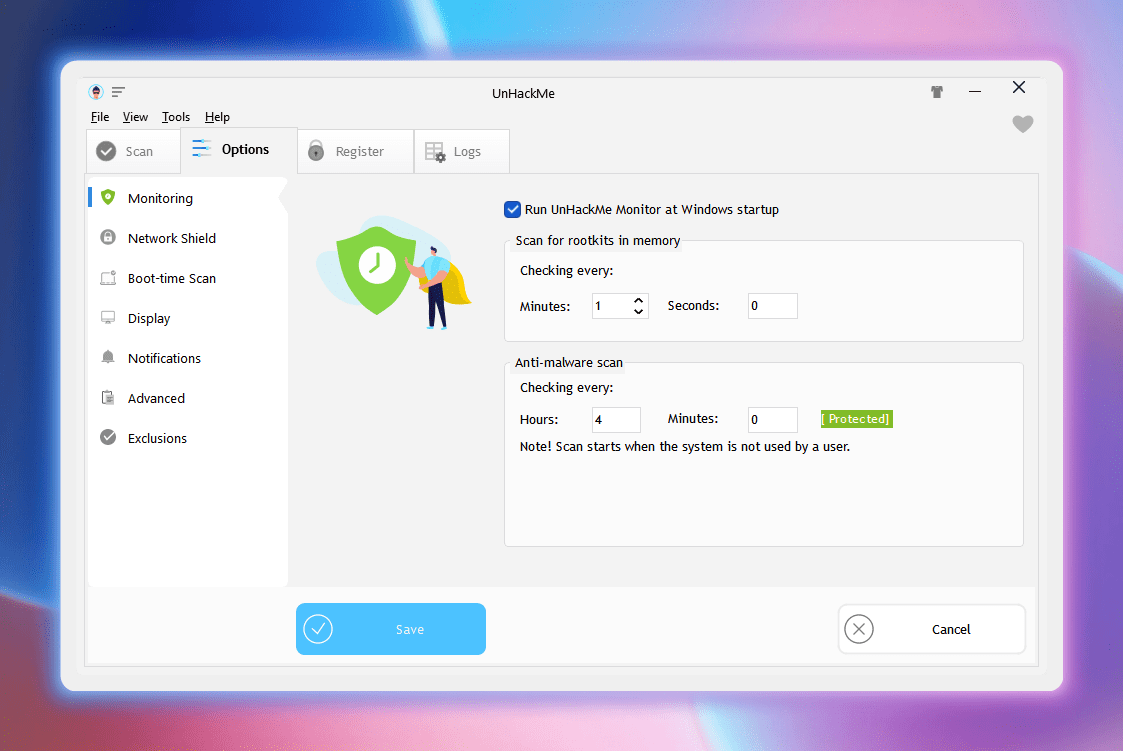Open the hamburger lines icon beside logo
The image size is (1123, 751).
[118, 92]
